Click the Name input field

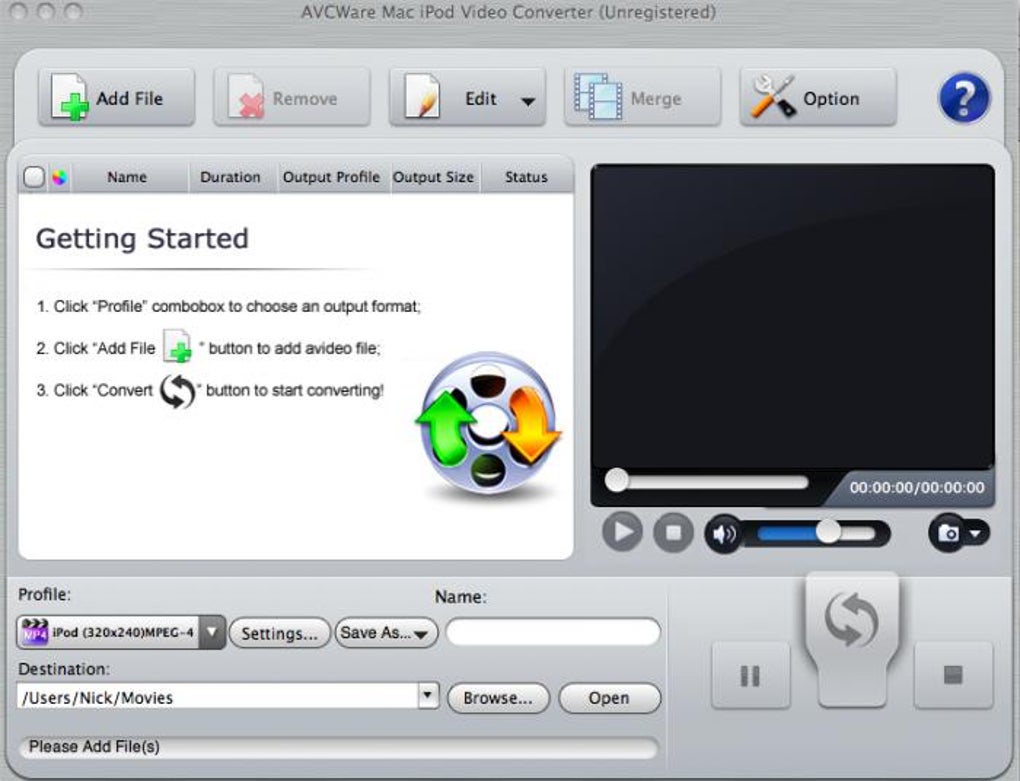[x=553, y=632]
